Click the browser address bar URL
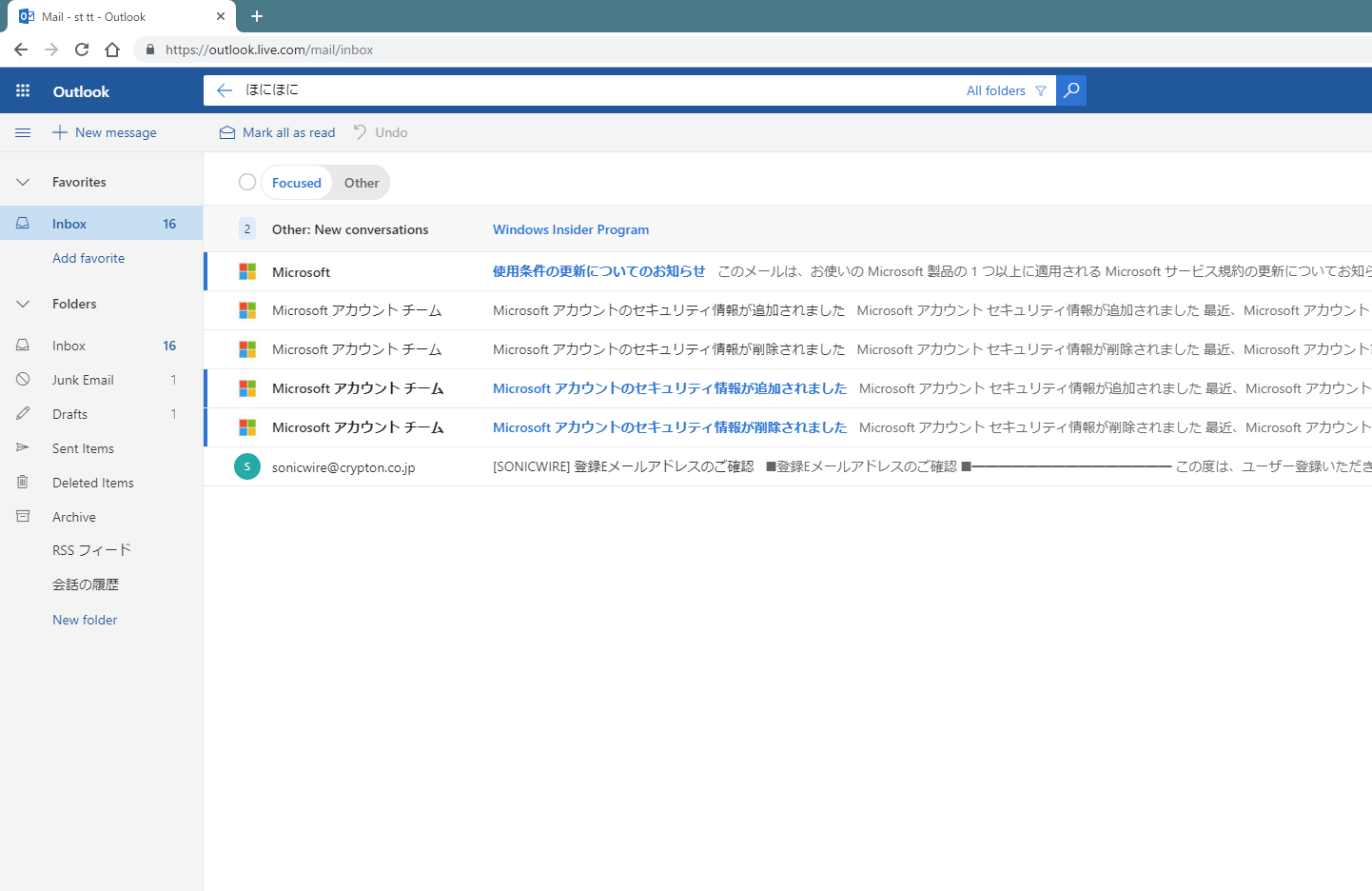Image resolution: width=1372 pixels, height=891 pixels. point(269,49)
